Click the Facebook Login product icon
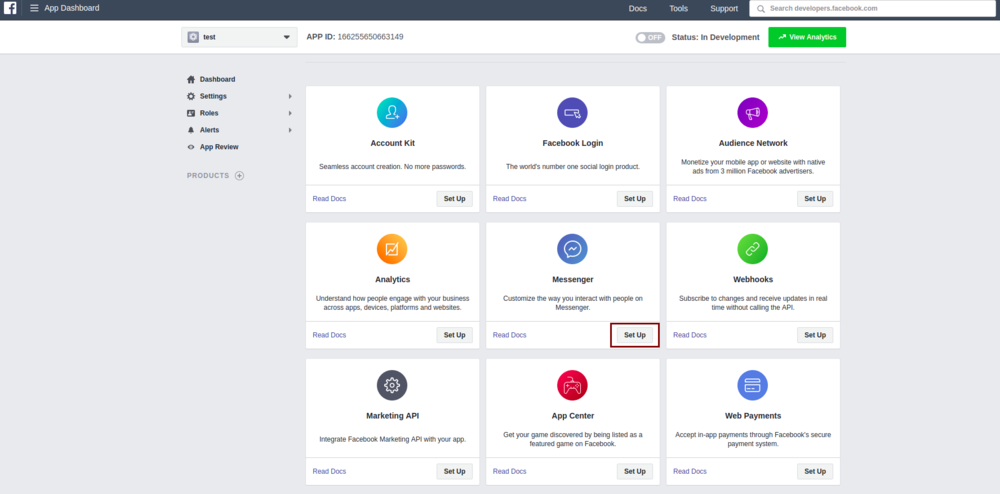 point(572,112)
